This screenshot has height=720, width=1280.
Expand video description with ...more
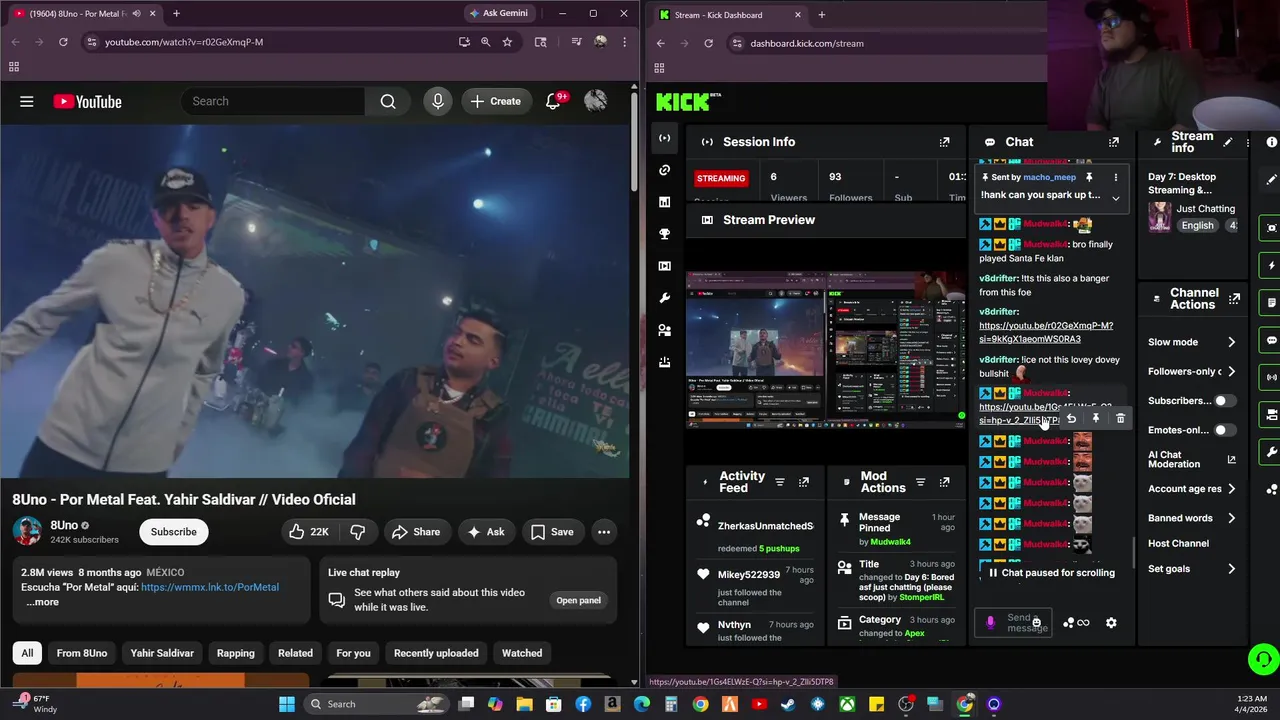42,602
